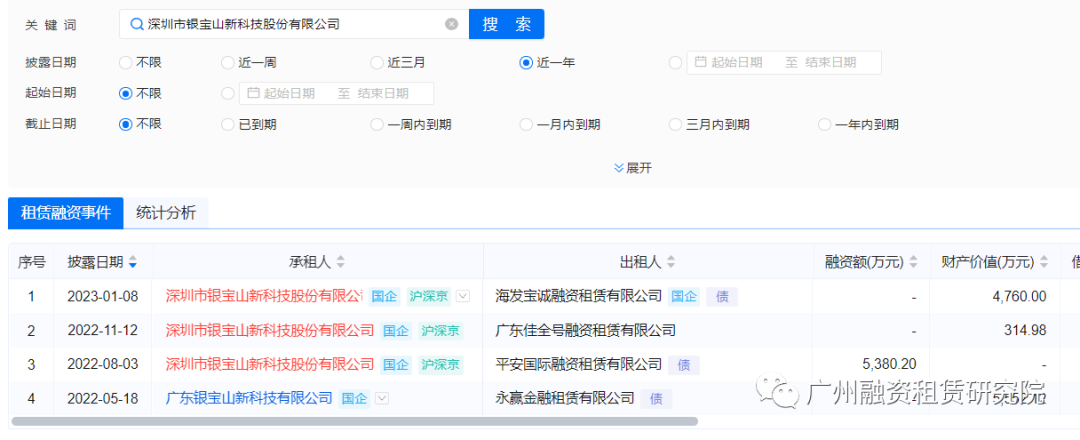Image resolution: width=1080 pixels, height=440 pixels.
Task: Sort by 披露日期 column arrow icon
Action: pyautogui.click(x=133, y=262)
